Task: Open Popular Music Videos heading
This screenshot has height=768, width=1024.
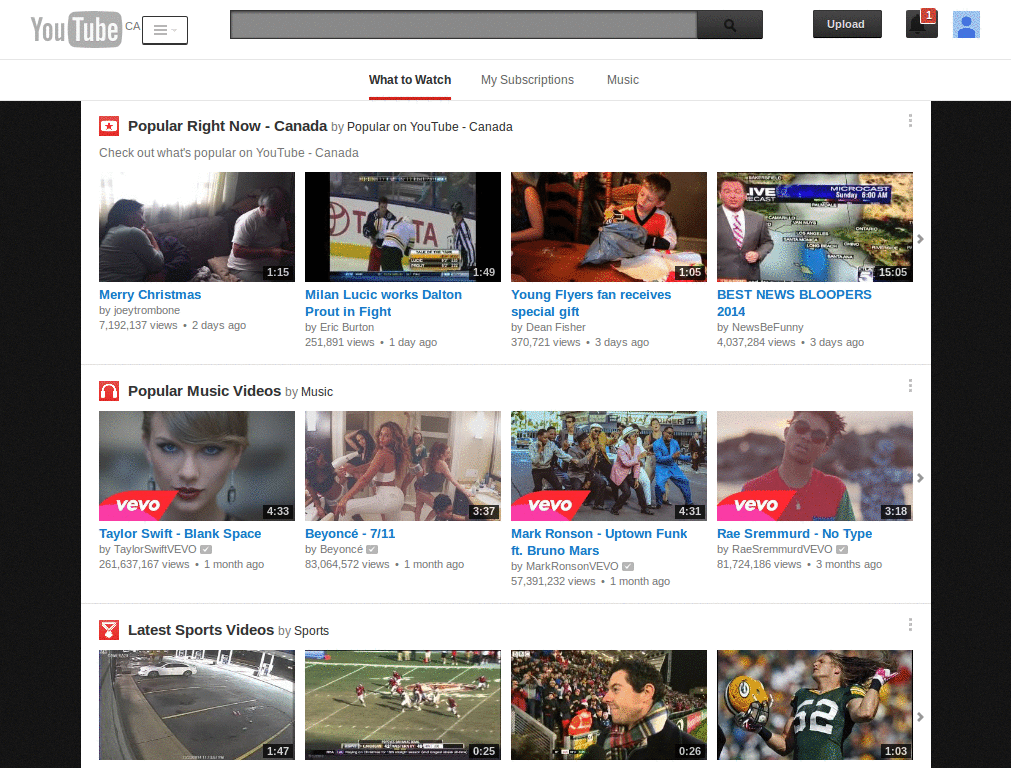Action: [204, 391]
